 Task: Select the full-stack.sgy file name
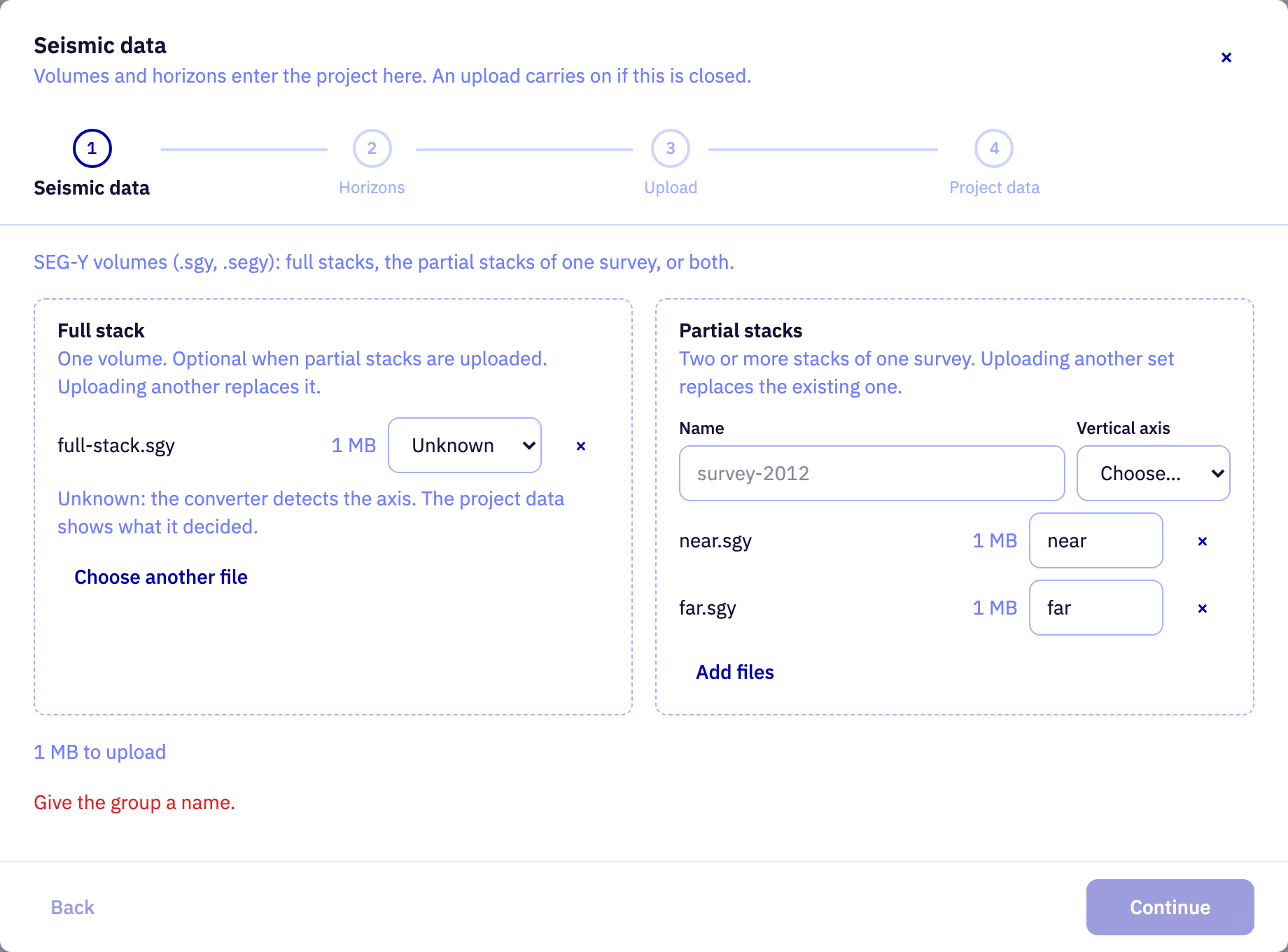pos(116,446)
